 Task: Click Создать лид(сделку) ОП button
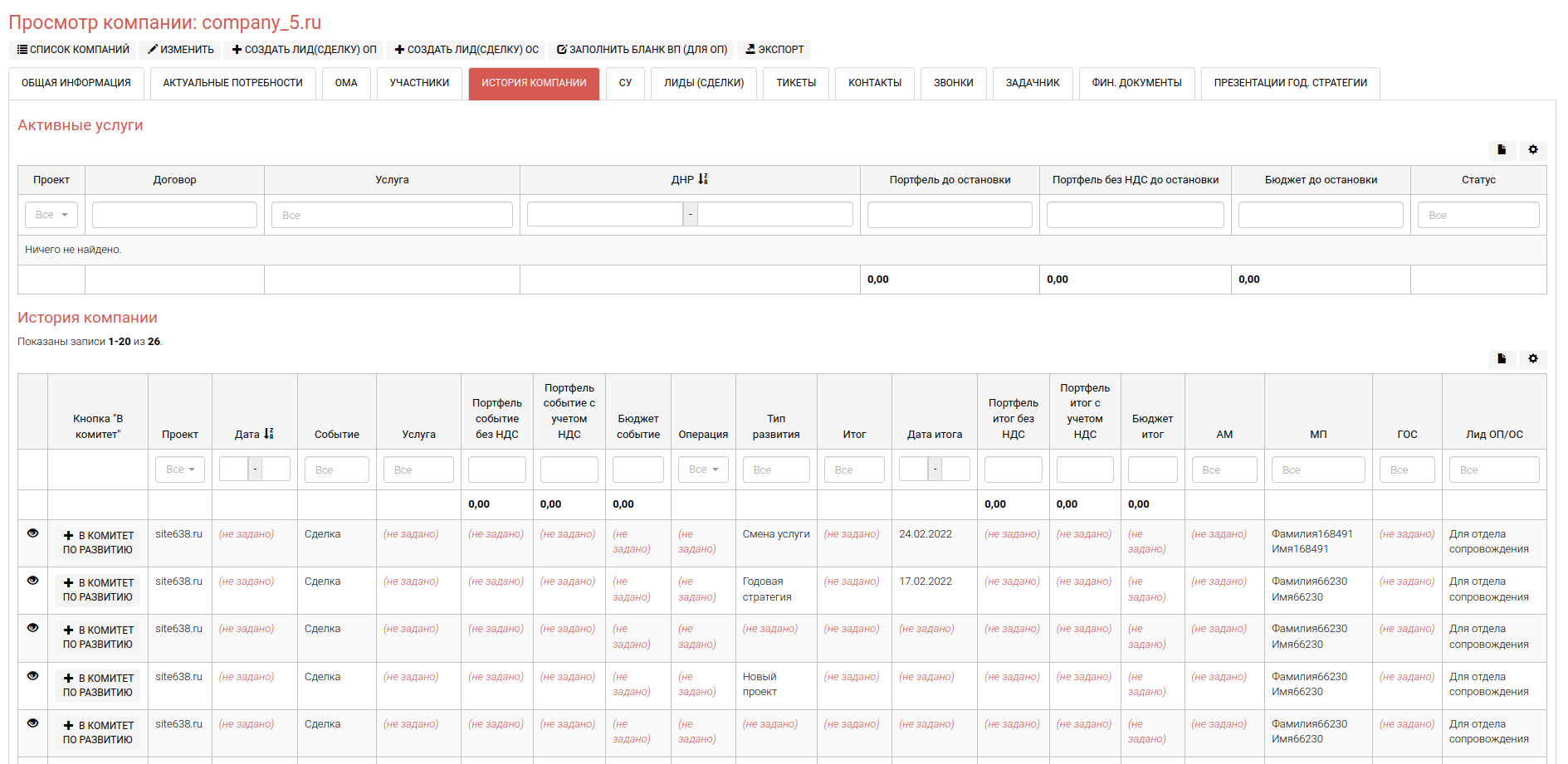304,50
